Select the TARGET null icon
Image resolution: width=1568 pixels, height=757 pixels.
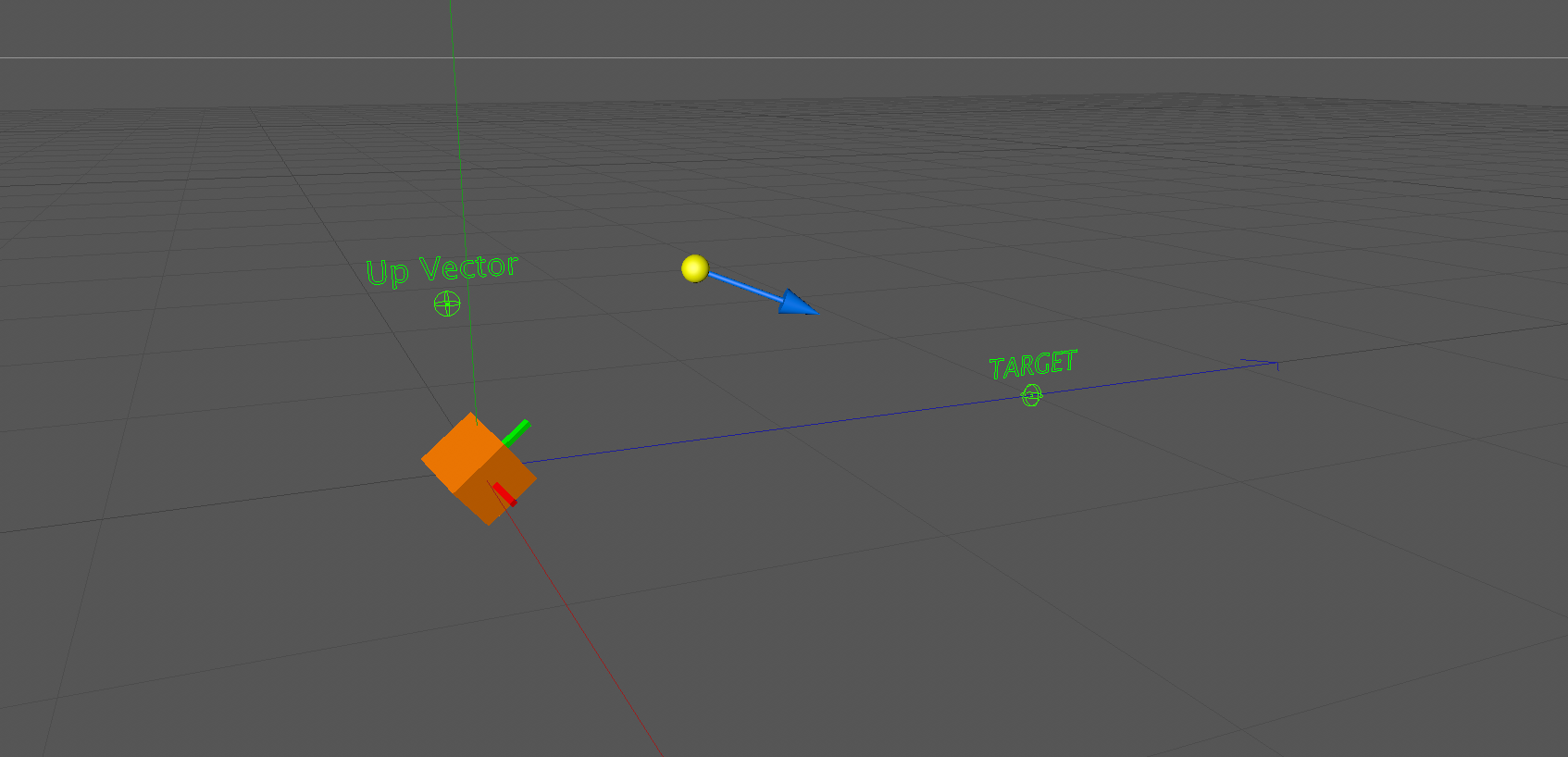1031,396
